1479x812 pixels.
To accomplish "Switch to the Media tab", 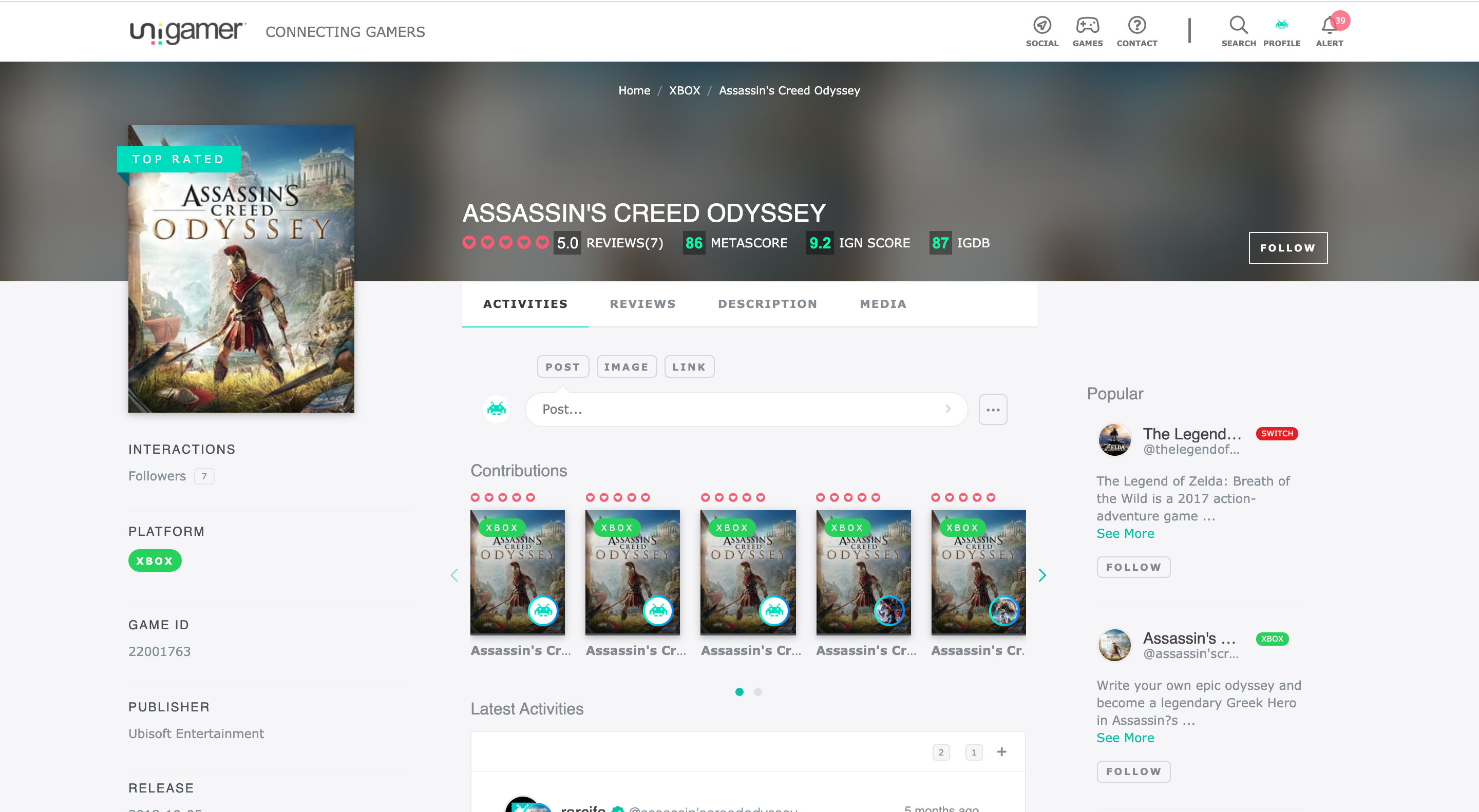I will [882, 304].
